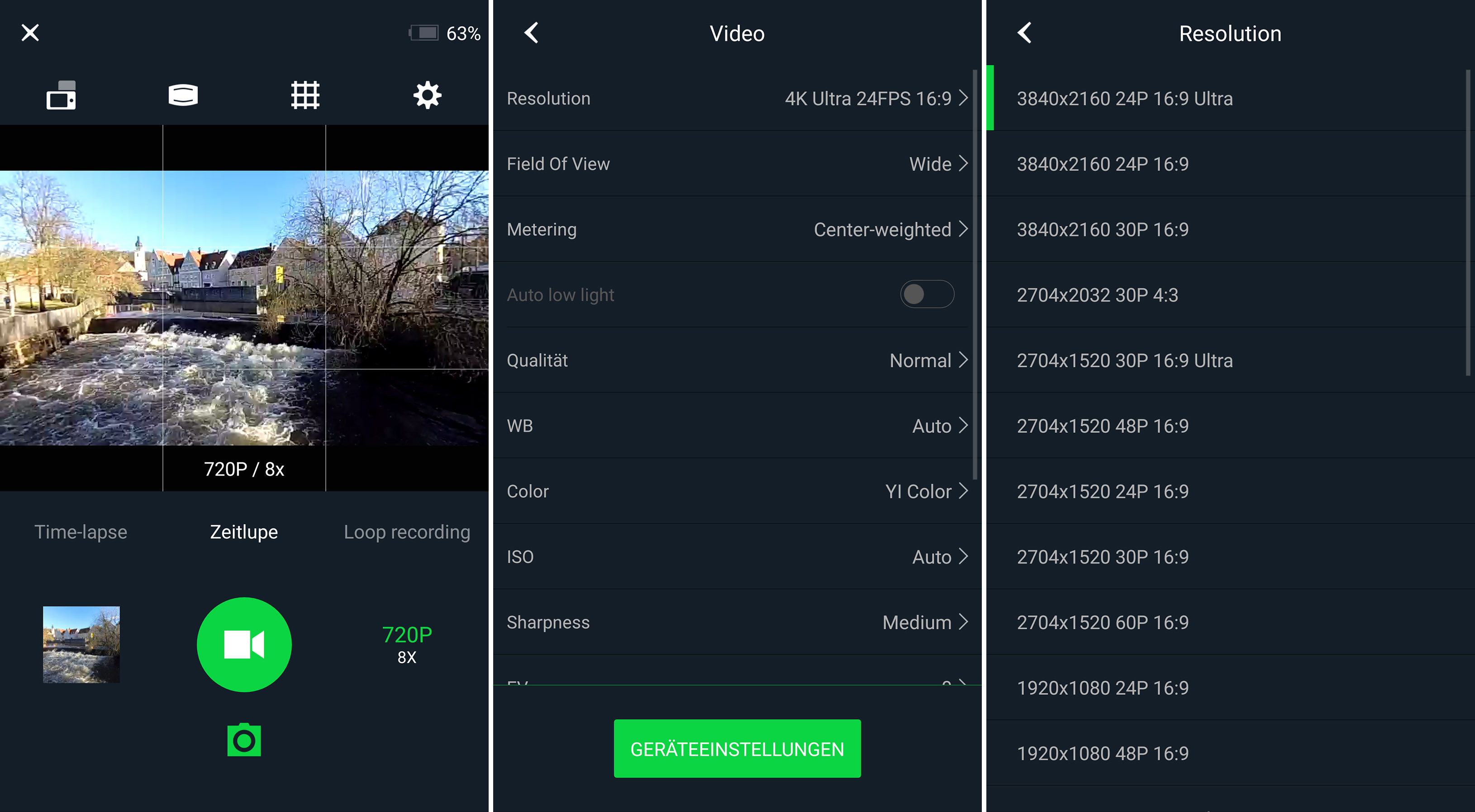The image size is (1475, 812).
Task: Select 3840x2160 30P 16:9 resolution
Action: coord(1102,230)
